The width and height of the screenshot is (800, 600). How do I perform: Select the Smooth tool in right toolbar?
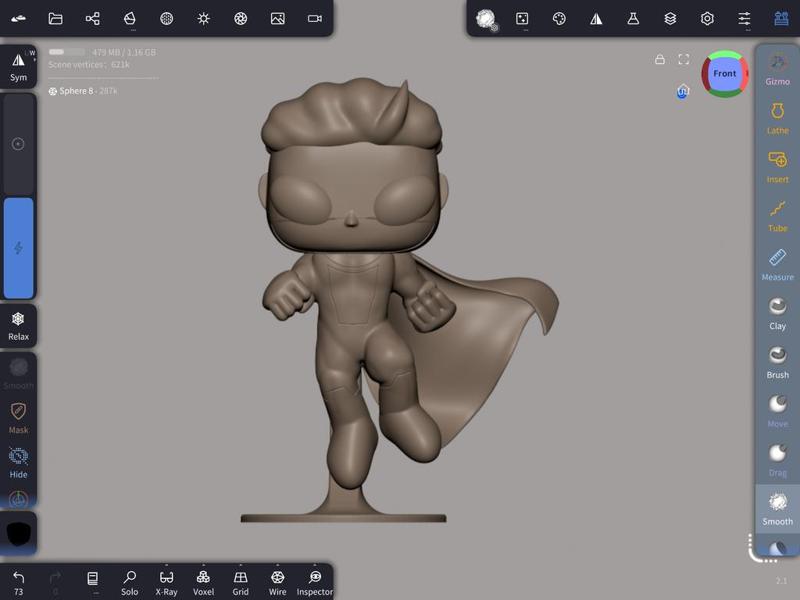[x=777, y=509]
